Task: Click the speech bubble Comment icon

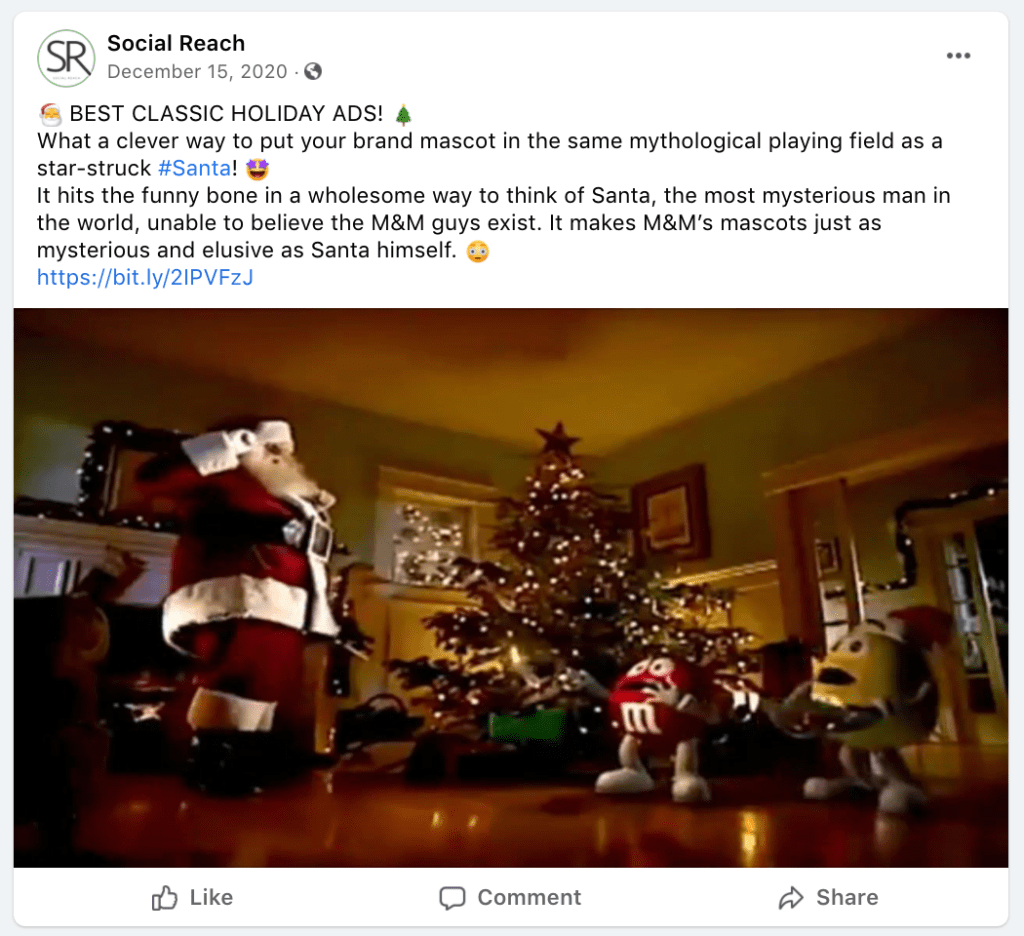Action: click(452, 898)
